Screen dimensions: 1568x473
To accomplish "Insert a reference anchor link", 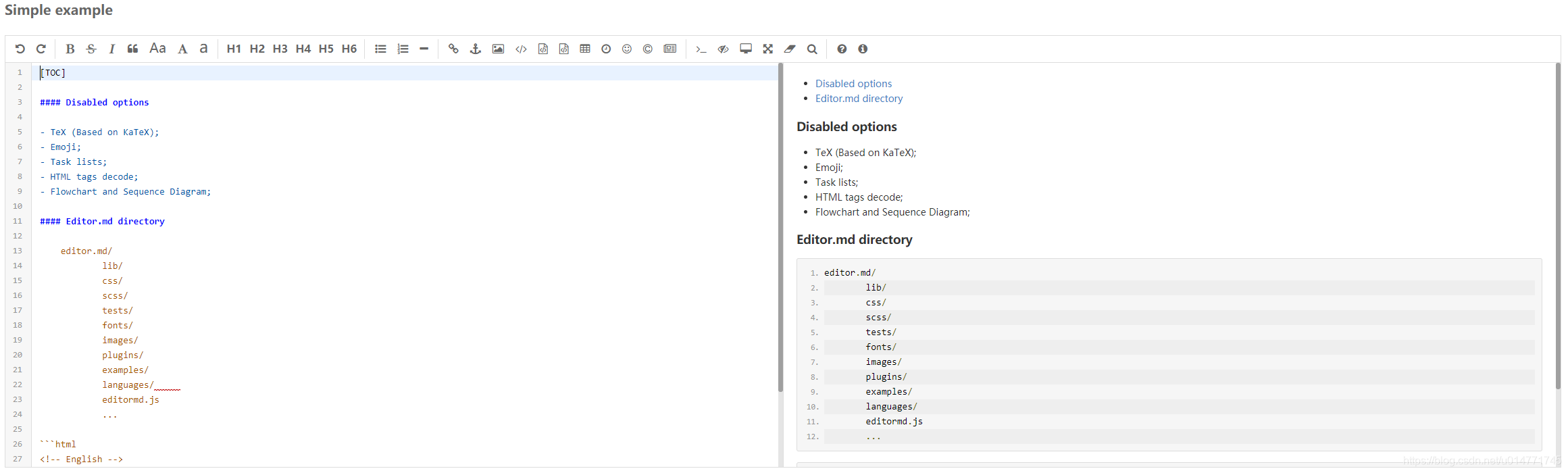I will 475,49.
